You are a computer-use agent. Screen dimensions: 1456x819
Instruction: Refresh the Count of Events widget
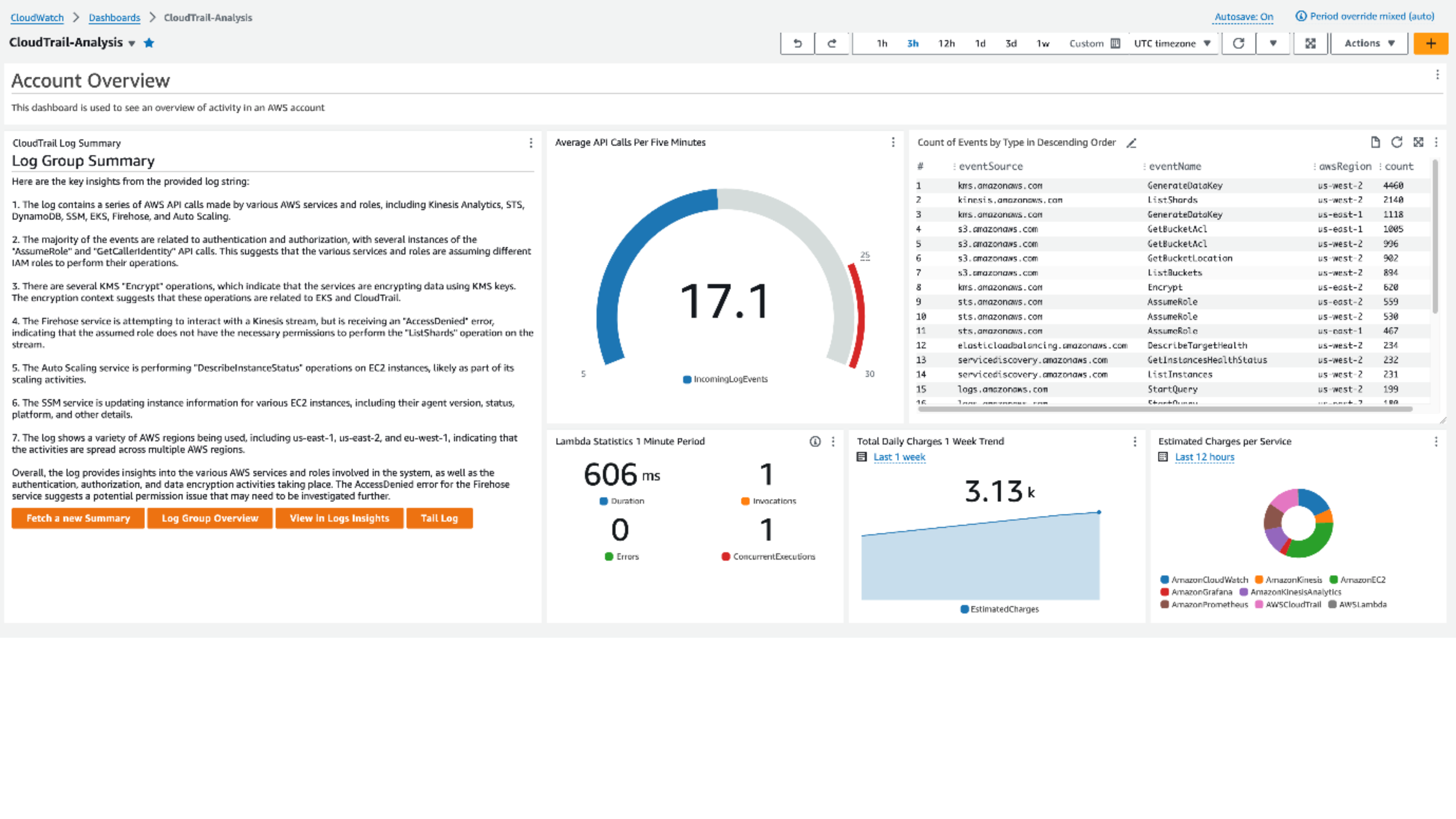coord(1397,142)
